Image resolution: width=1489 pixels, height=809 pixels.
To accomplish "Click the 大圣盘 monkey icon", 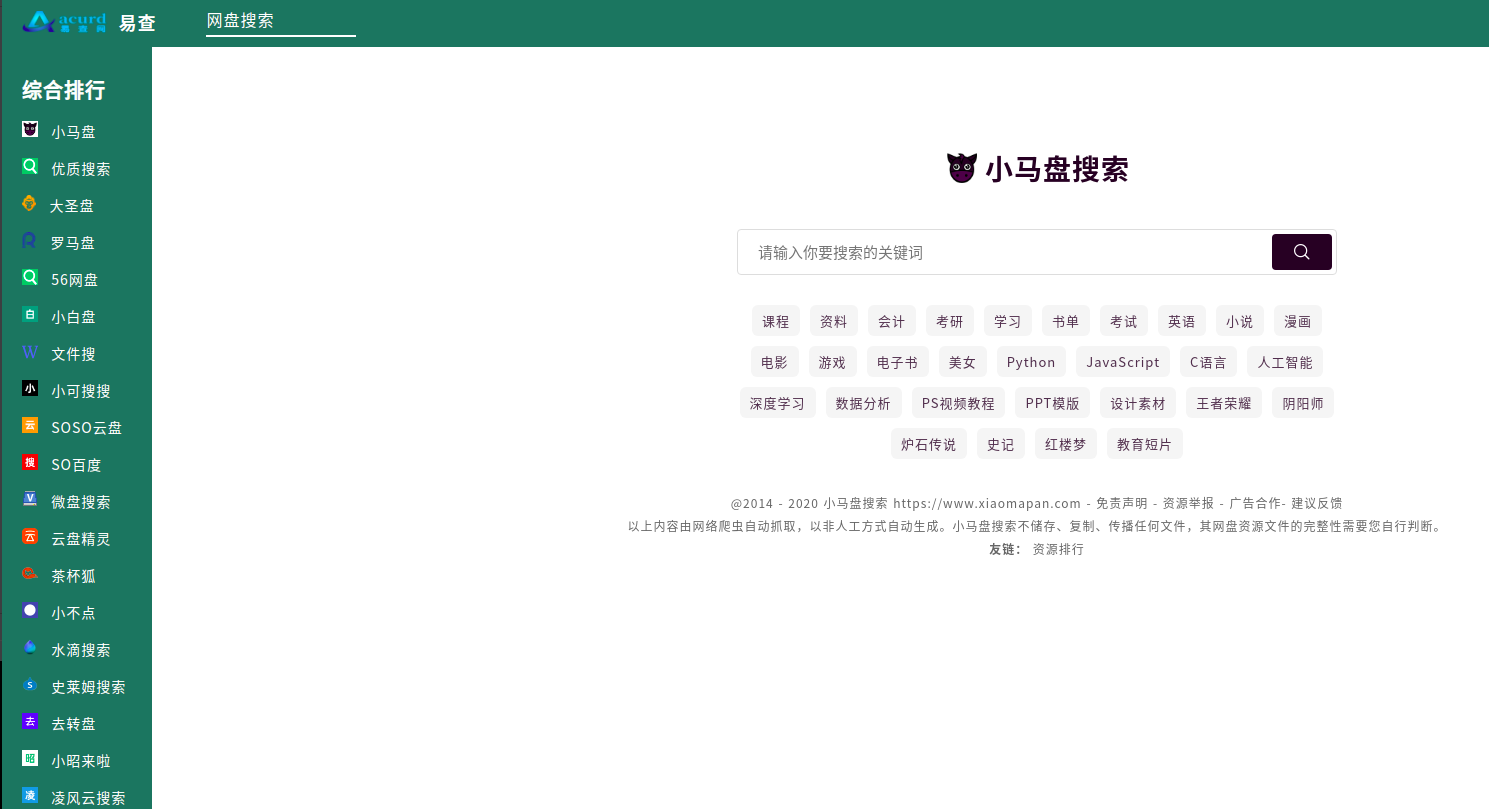I will point(29,204).
